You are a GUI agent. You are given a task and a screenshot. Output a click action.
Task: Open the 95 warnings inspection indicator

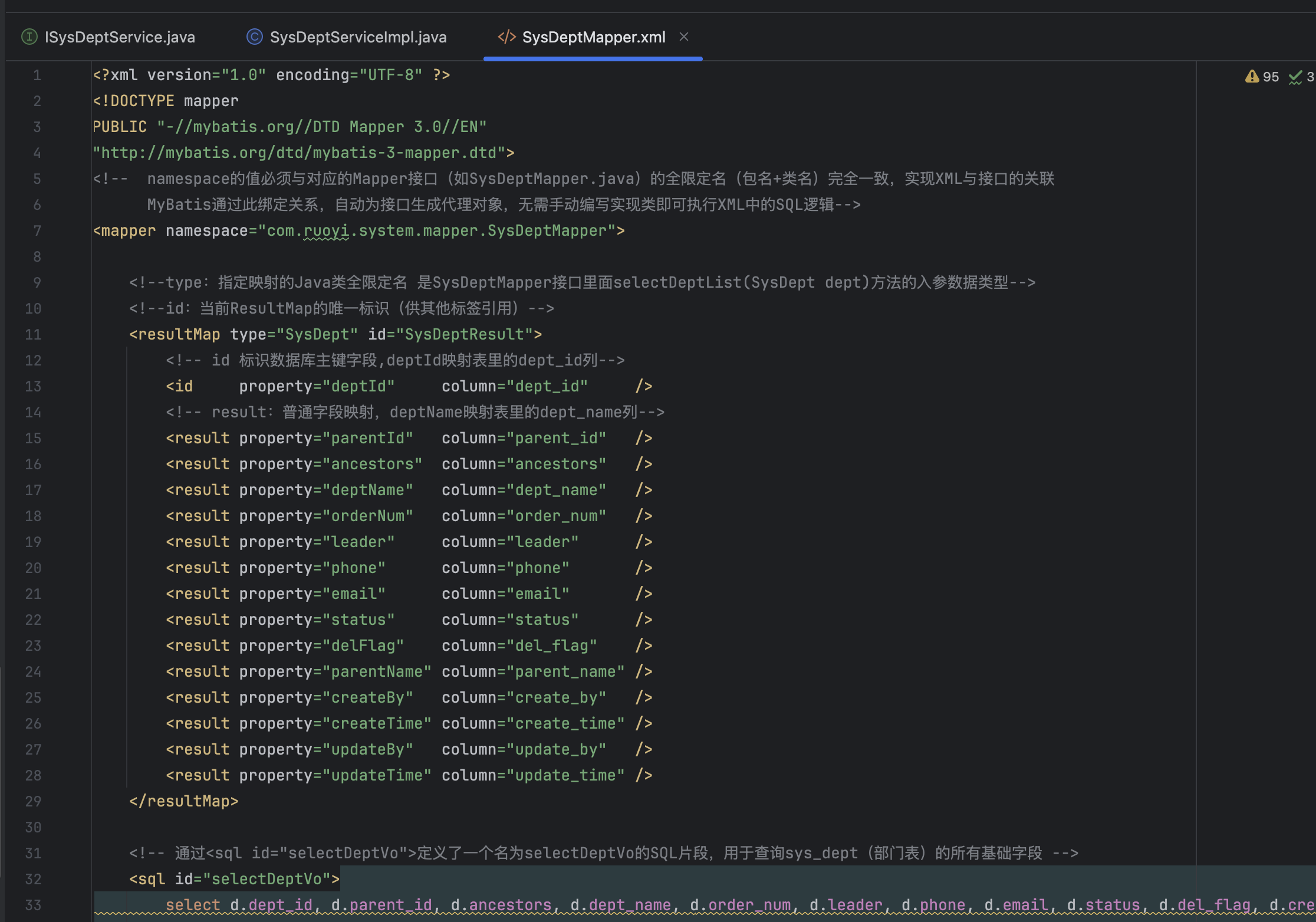click(1262, 77)
